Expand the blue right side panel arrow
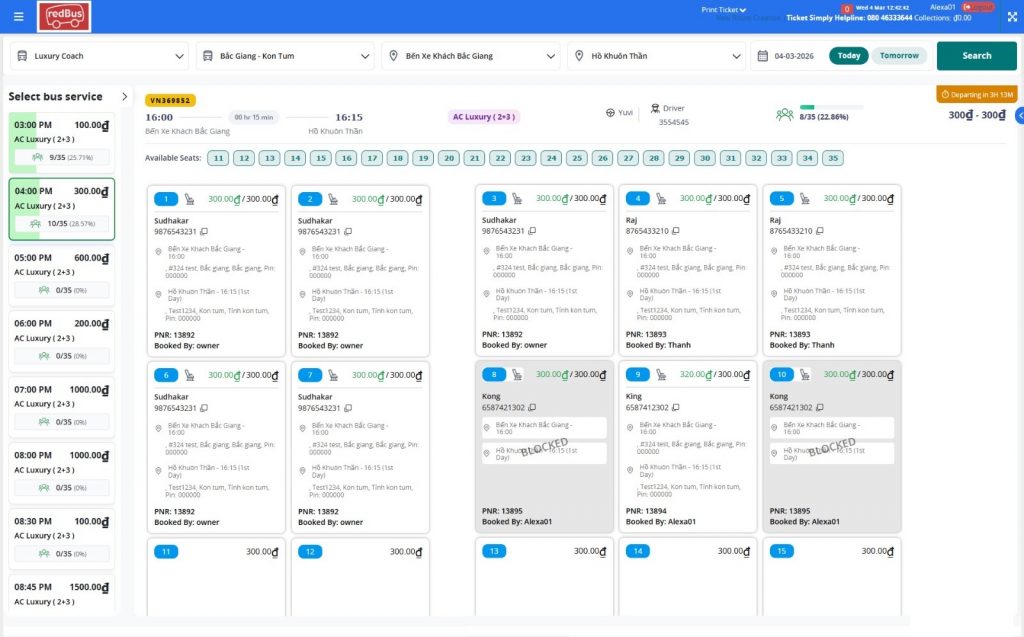 (x=1019, y=116)
